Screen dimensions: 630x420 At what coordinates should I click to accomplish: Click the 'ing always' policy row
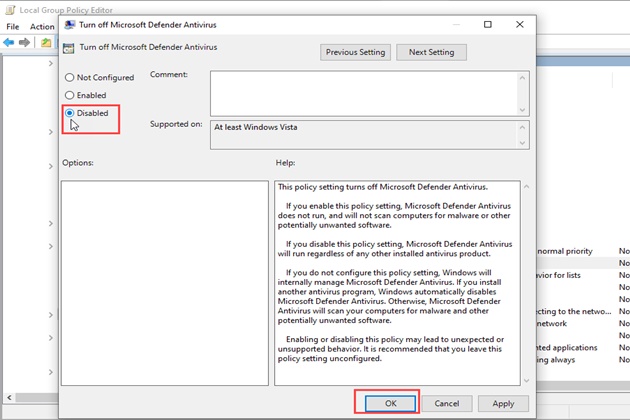coord(583,360)
